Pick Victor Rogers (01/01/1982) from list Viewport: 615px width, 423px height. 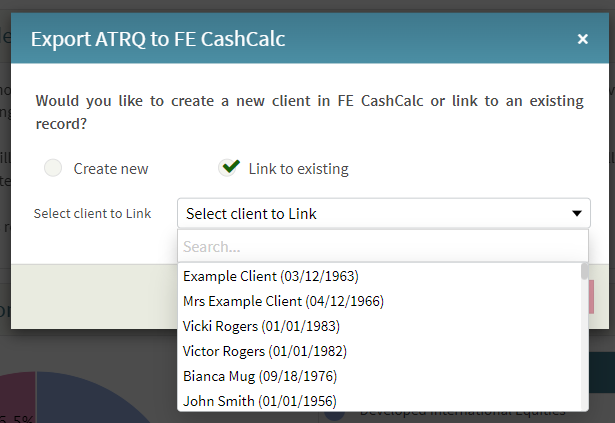click(x=379, y=351)
